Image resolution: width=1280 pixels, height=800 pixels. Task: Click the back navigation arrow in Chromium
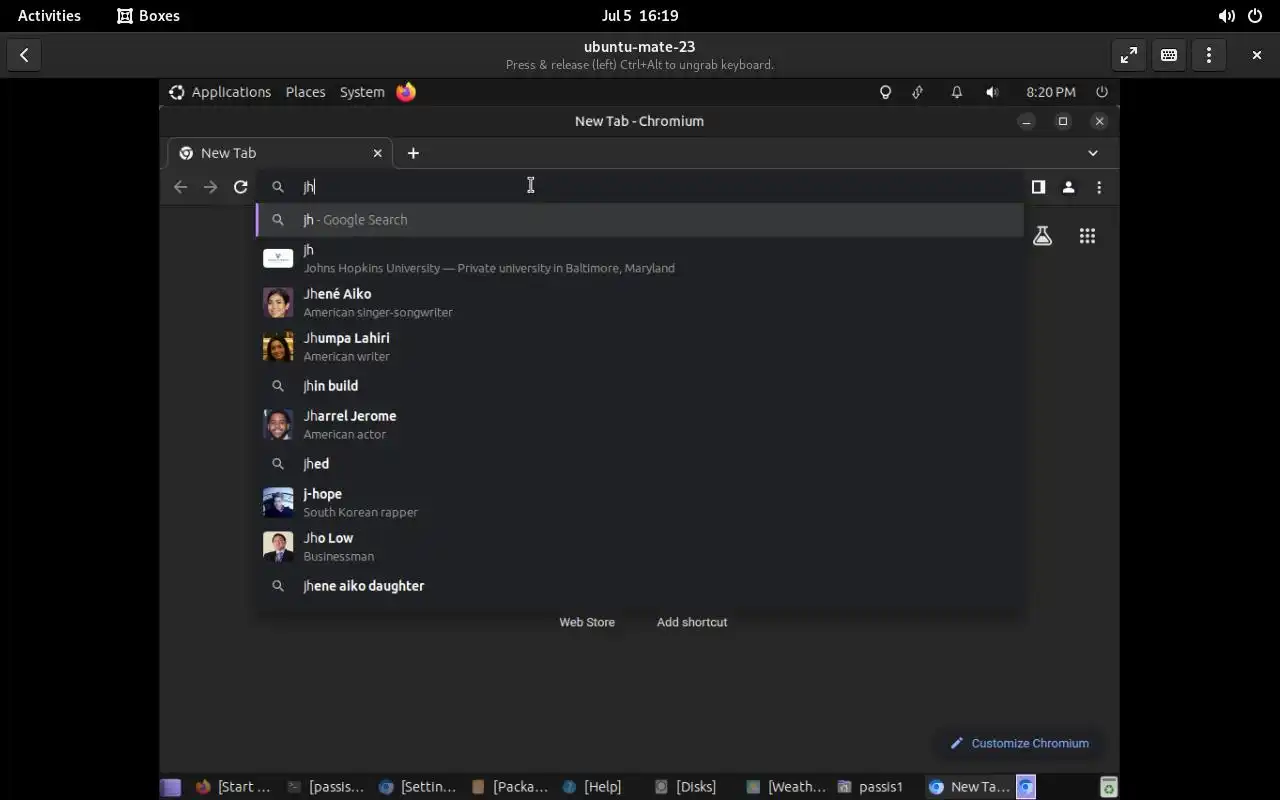point(180,187)
